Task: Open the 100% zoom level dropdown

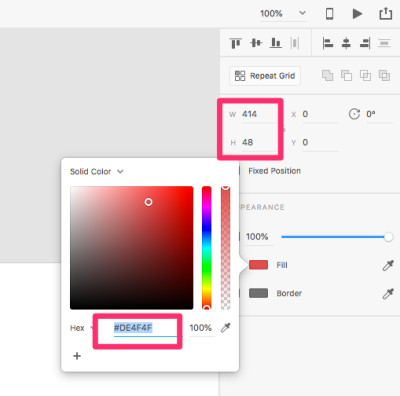Action: click(283, 14)
